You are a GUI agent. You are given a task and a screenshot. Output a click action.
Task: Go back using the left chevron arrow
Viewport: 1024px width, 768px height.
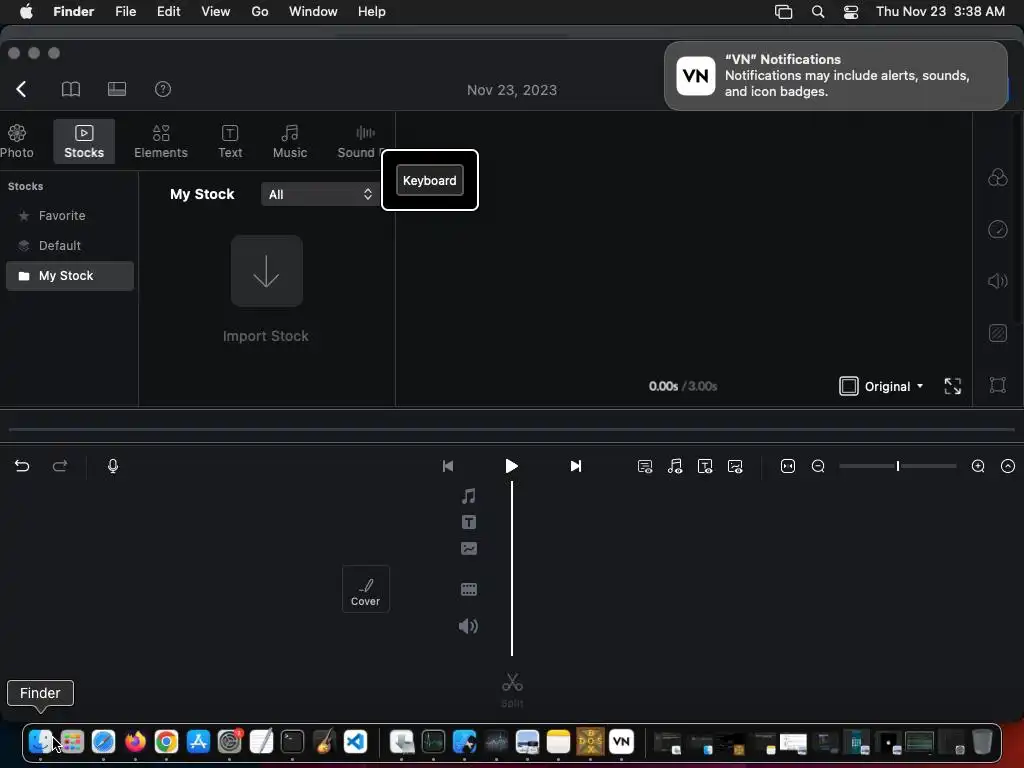22,89
